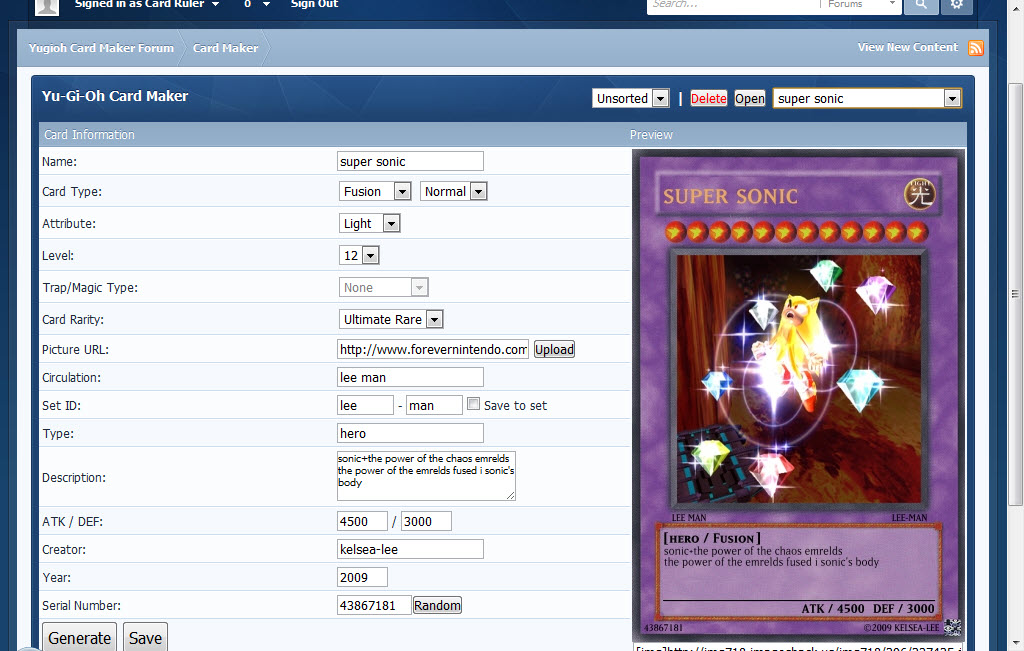This screenshot has height=651, width=1024.
Task: Open the Fusion card type dropdown
Action: pos(376,191)
